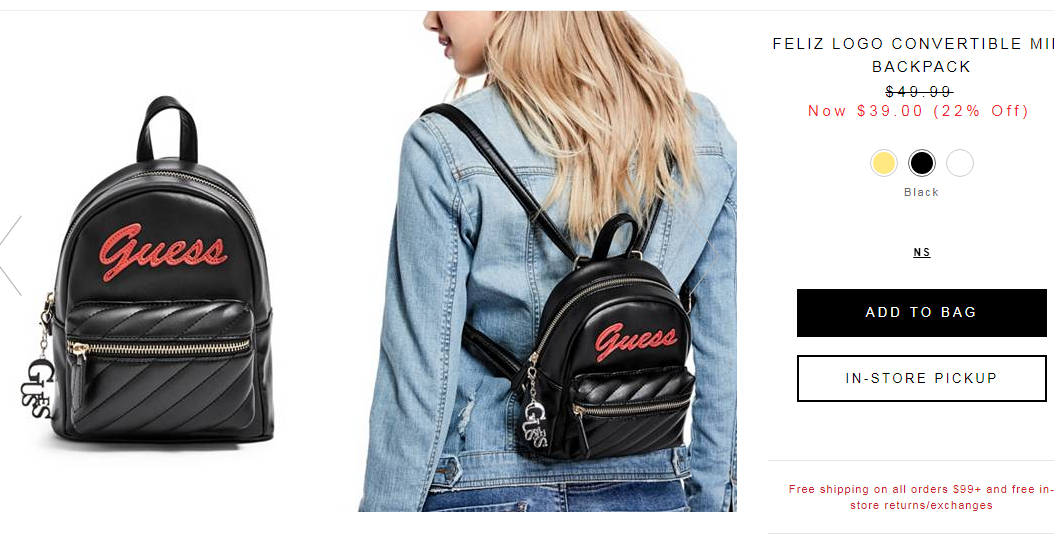Click the crossed-out $49.99 price
Screen dimensions: 1054x547
[x=919, y=91]
